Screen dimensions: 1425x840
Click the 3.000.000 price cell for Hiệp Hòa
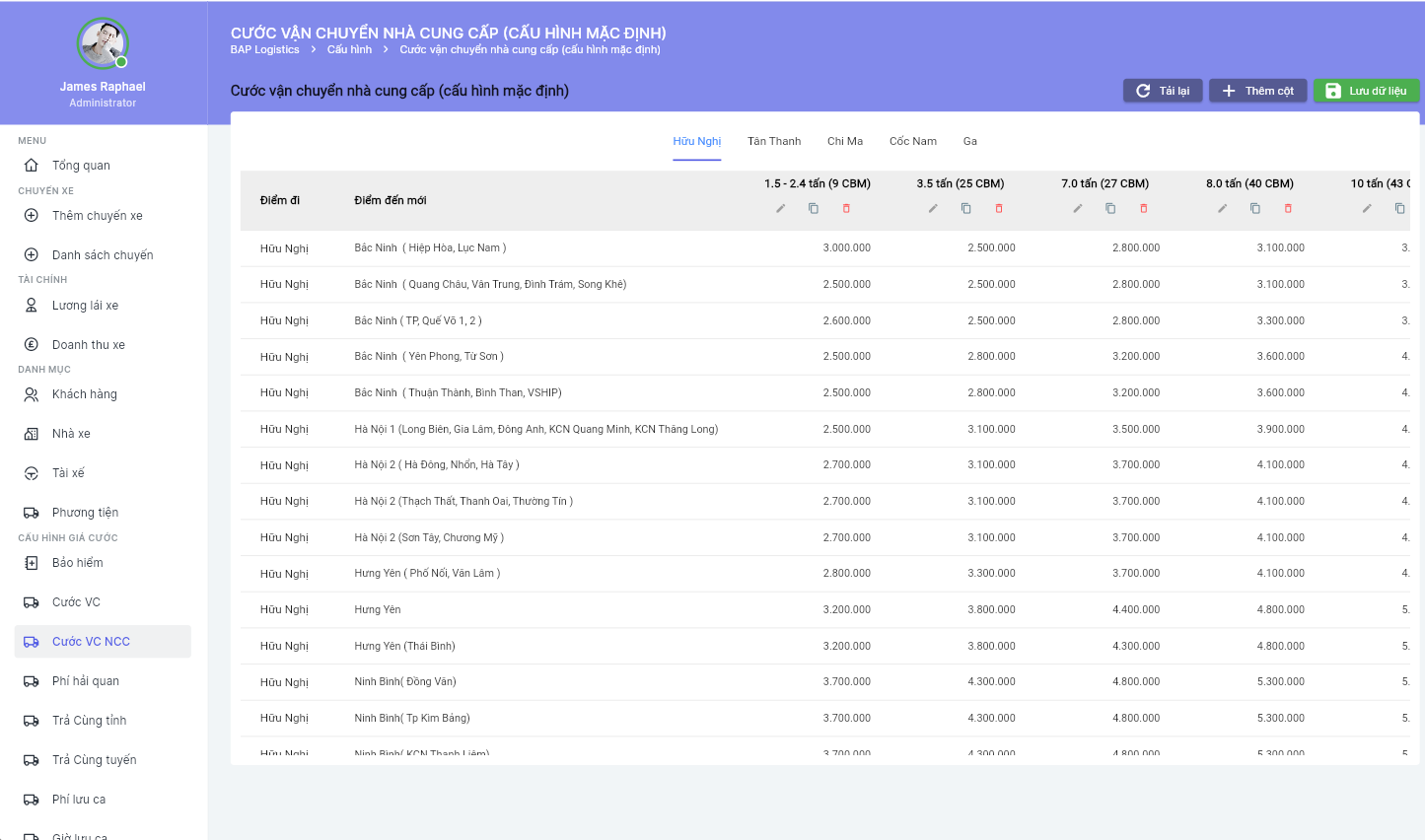846,248
